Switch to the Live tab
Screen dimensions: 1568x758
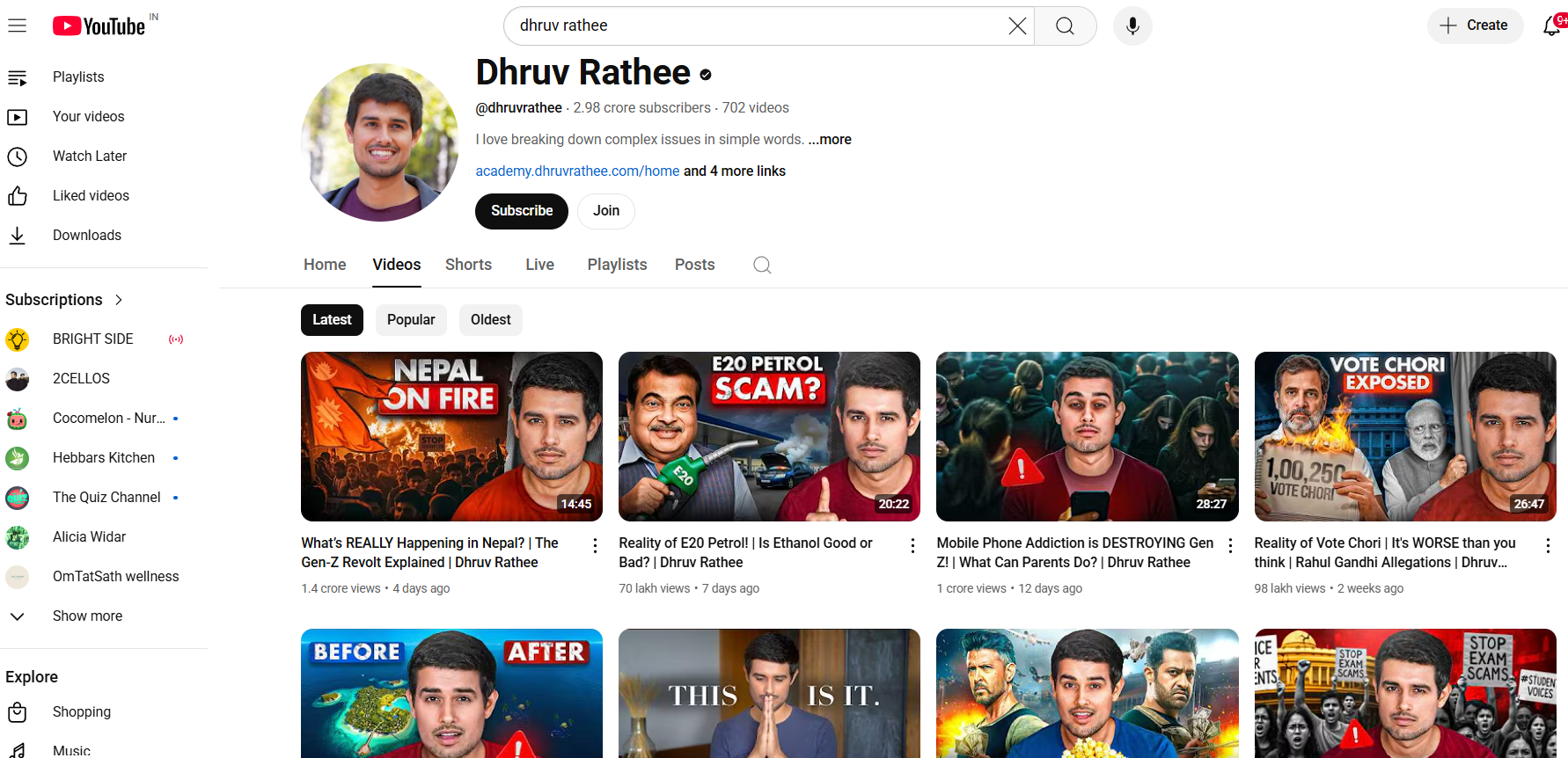click(x=539, y=265)
